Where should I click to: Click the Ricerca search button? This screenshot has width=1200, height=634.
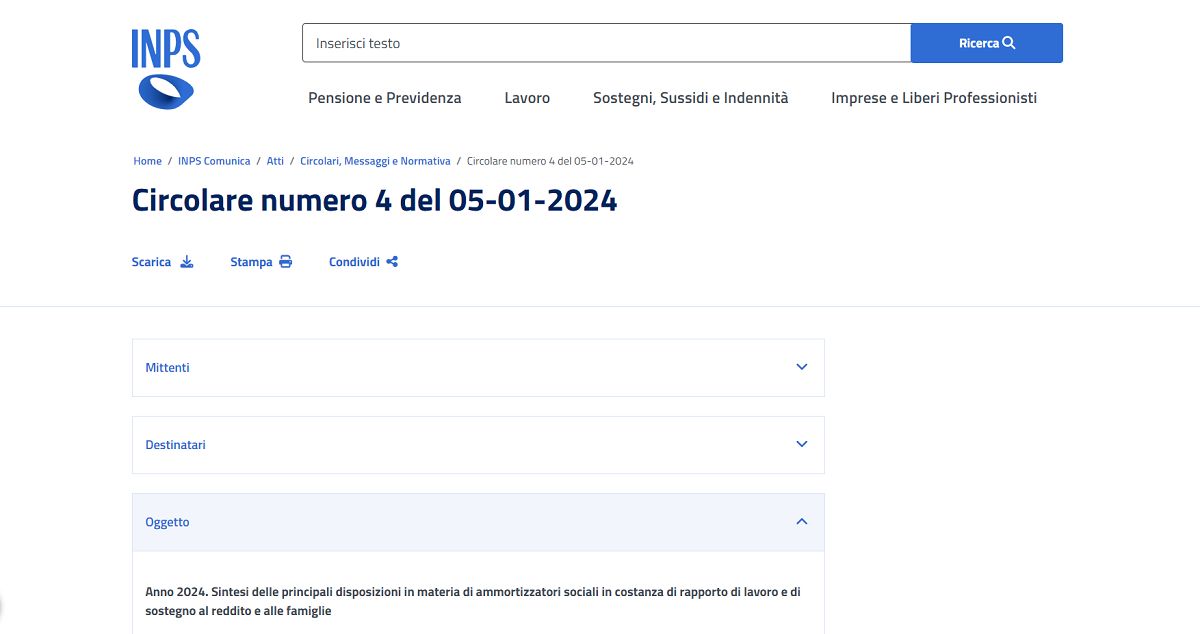987,43
